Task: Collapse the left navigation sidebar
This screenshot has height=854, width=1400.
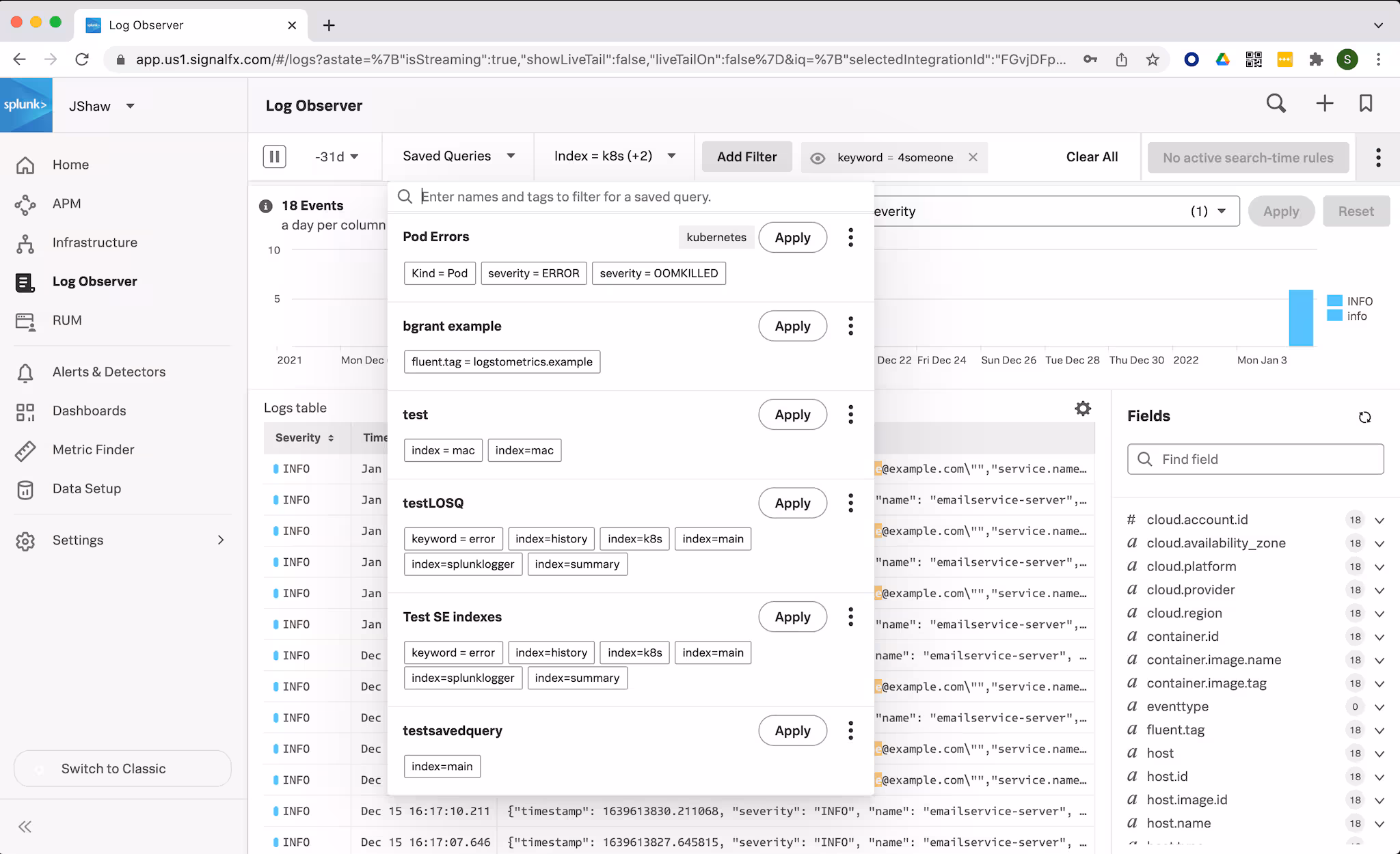Action: coord(25,827)
